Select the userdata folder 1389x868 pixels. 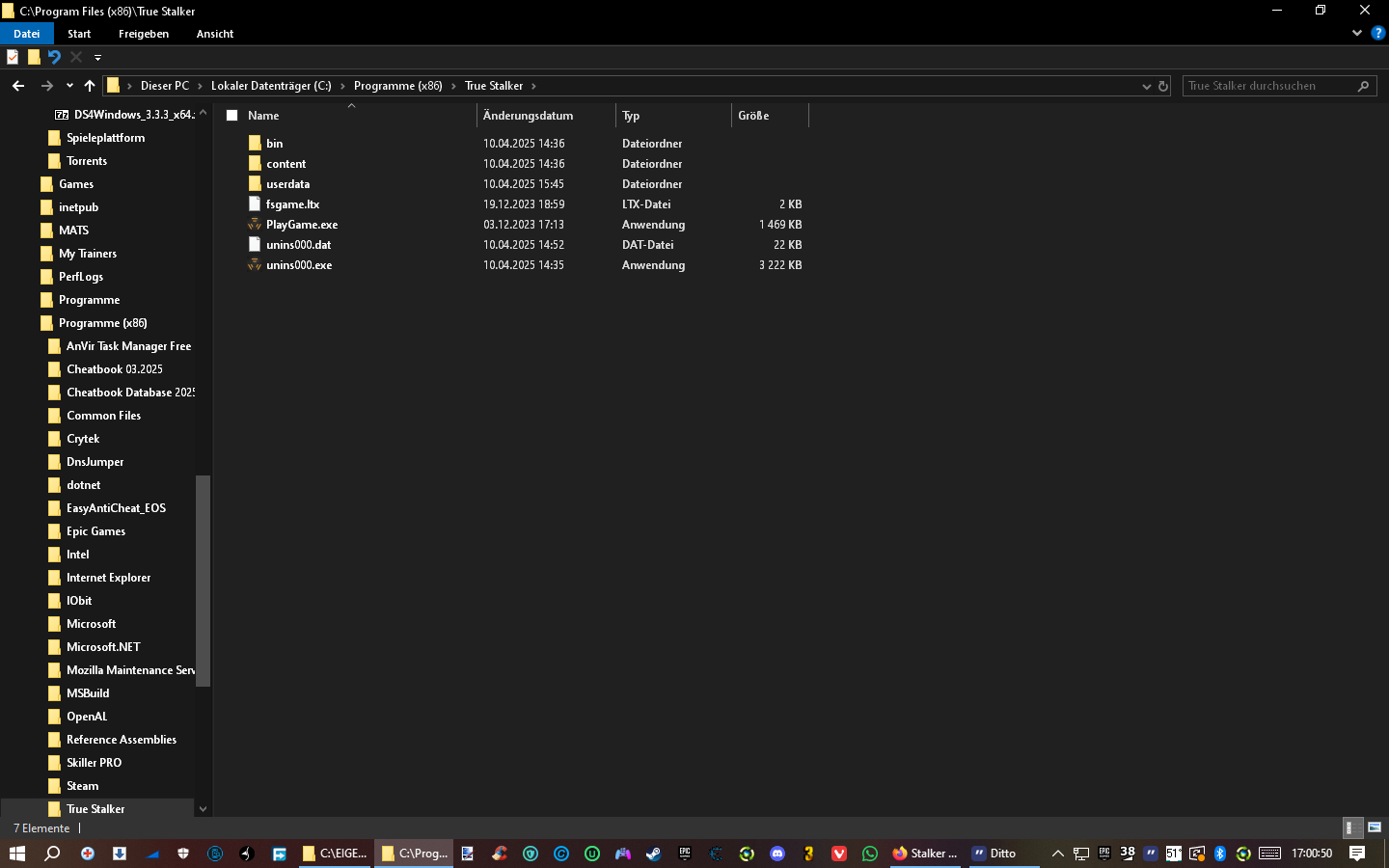click(288, 184)
